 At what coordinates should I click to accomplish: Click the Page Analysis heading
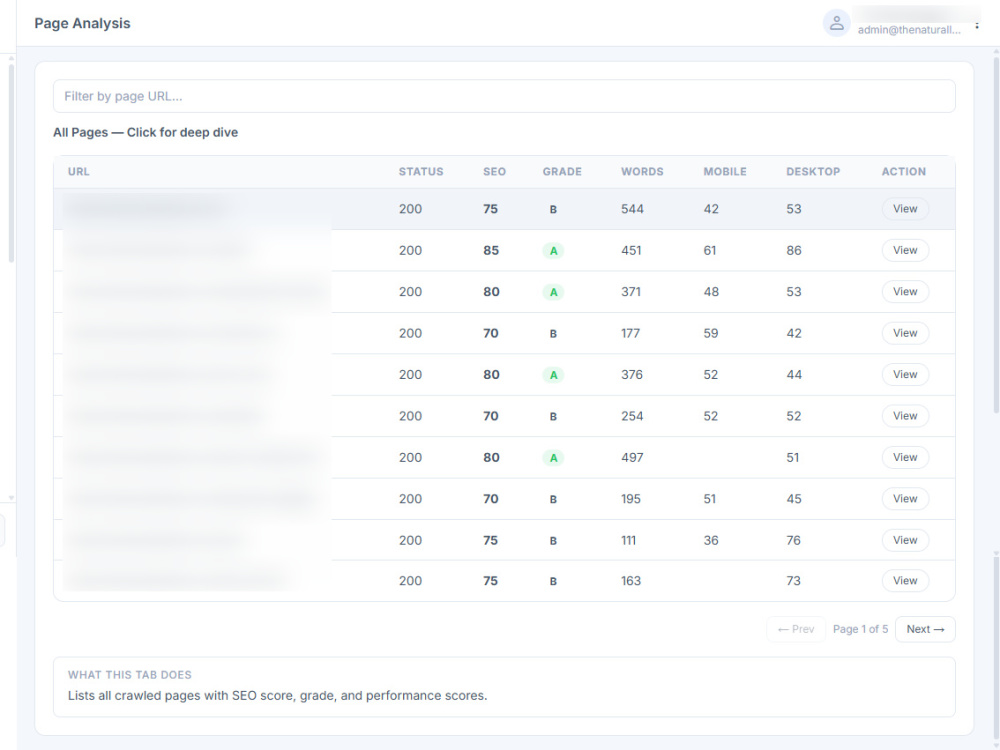(82, 23)
